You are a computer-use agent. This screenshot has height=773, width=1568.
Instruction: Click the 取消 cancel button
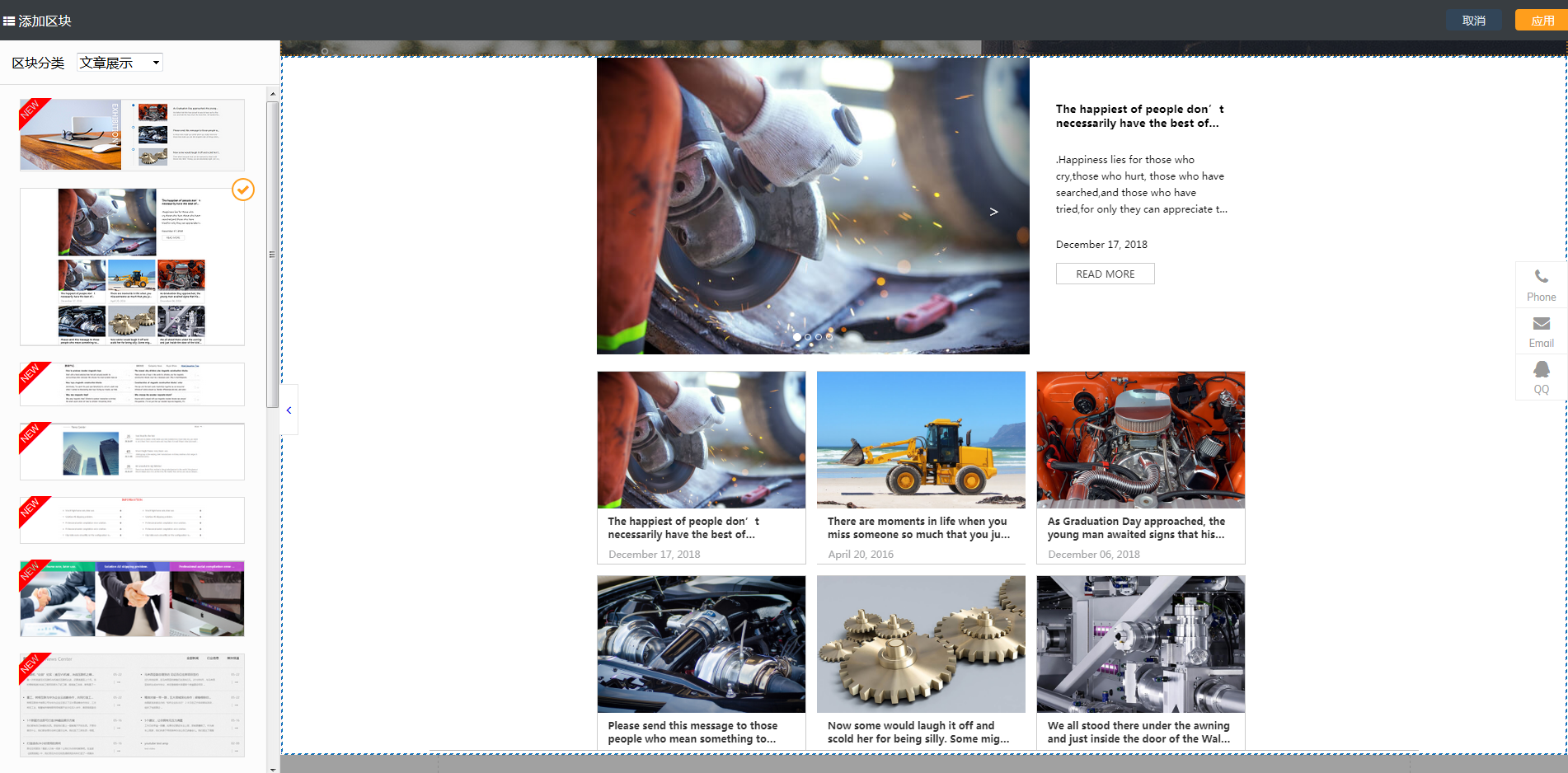pyautogui.click(x=1473, y=21)
